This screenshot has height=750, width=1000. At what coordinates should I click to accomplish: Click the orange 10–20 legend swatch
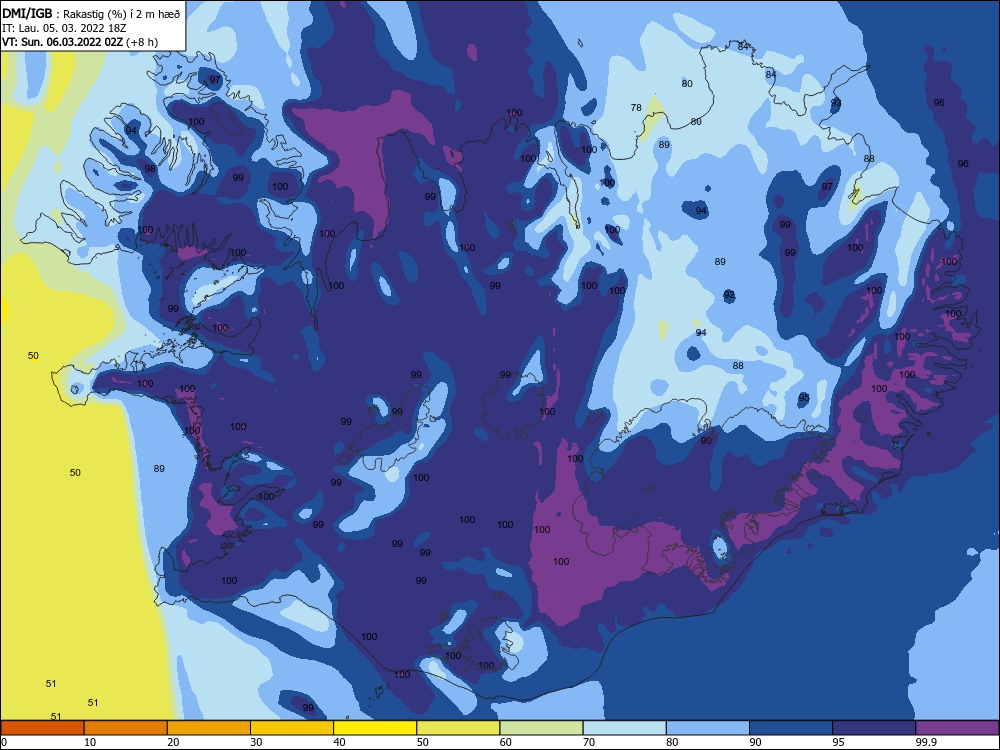126,728
